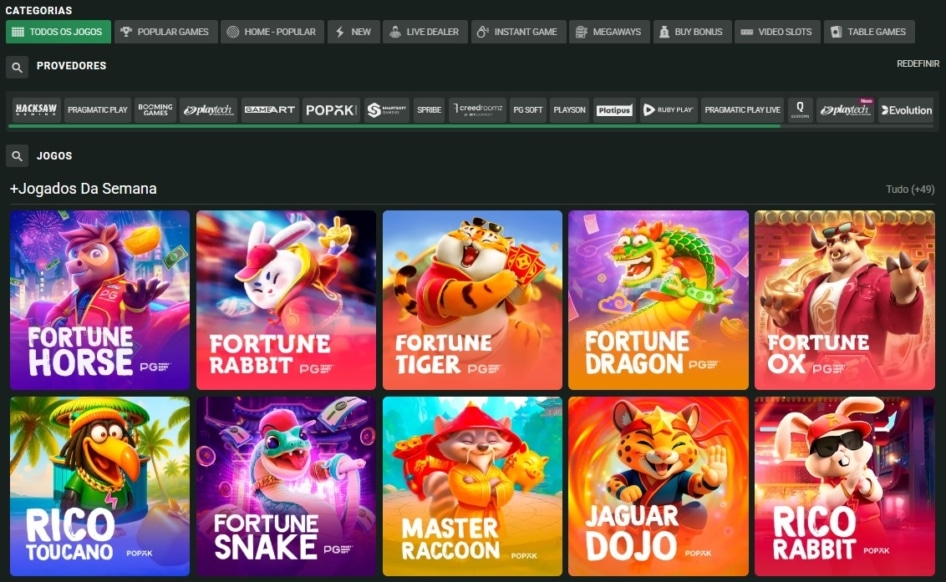Filter by Ruby Play provider

(x=668, y=110)
